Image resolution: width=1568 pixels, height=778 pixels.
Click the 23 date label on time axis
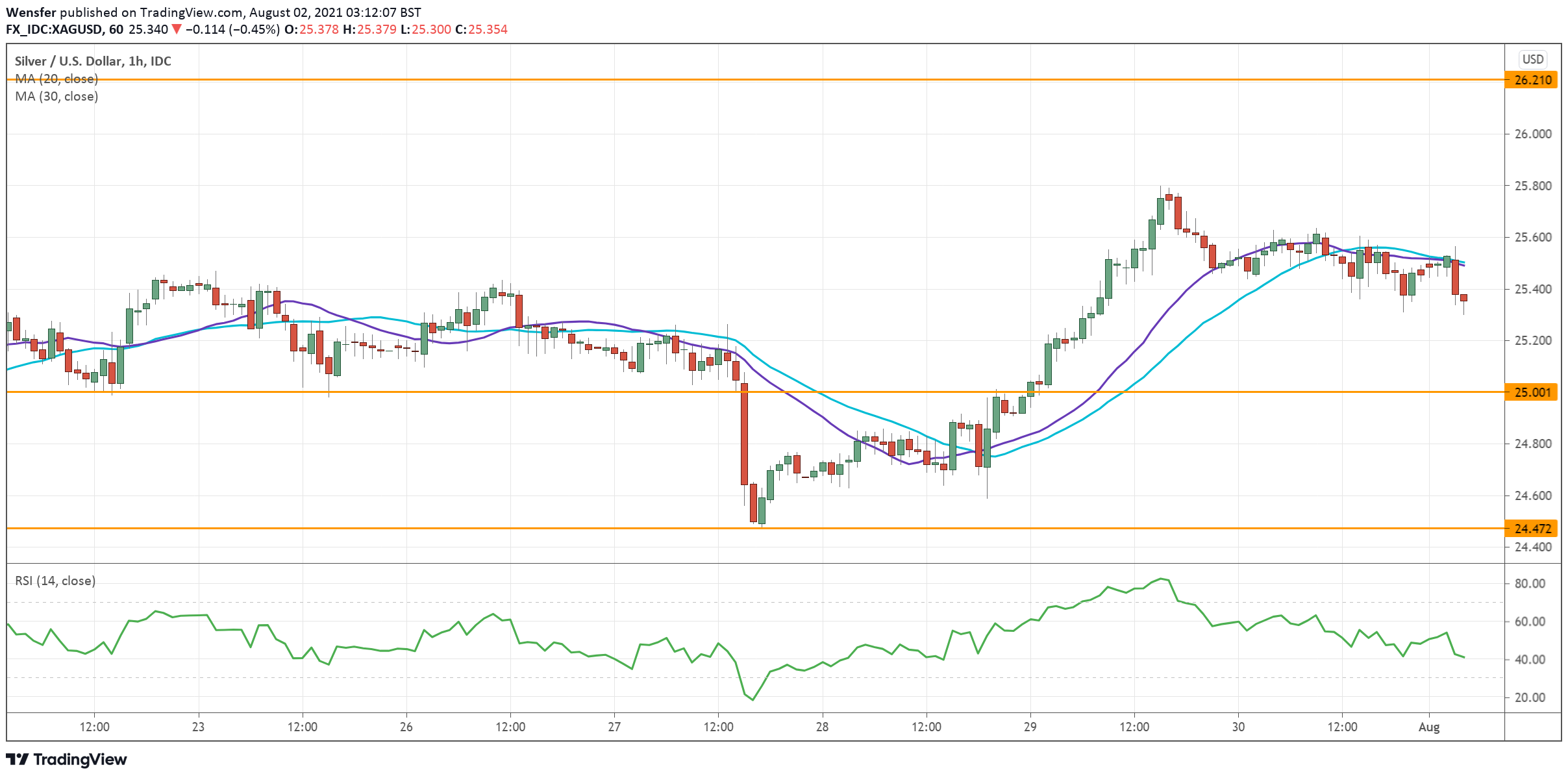[198, 727]
